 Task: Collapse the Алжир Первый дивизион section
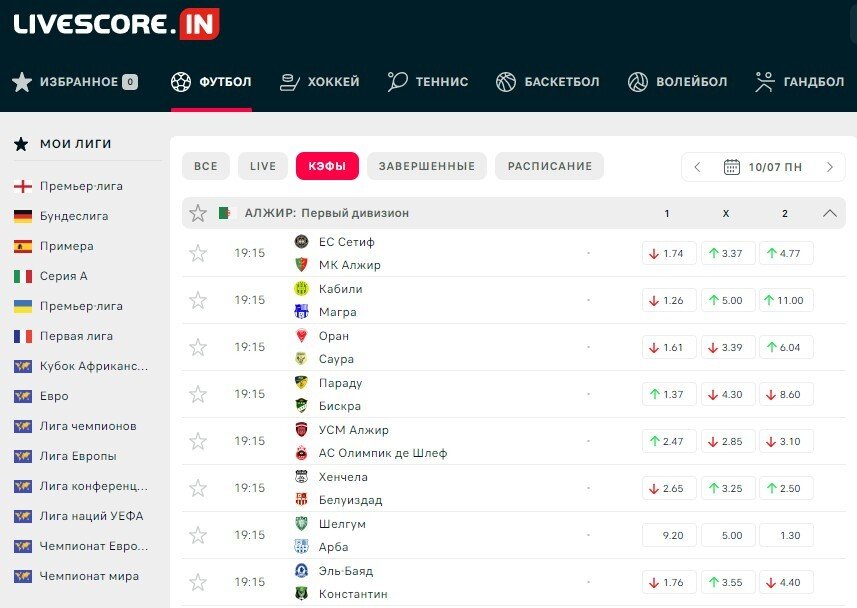[829, 213]
